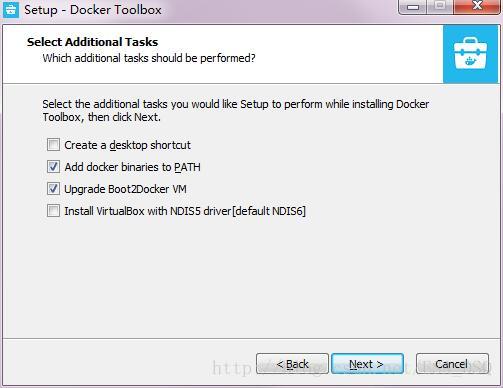Proceed by clicking the Next button
This screenshot has height=388, width=503.
click(367, 364)
